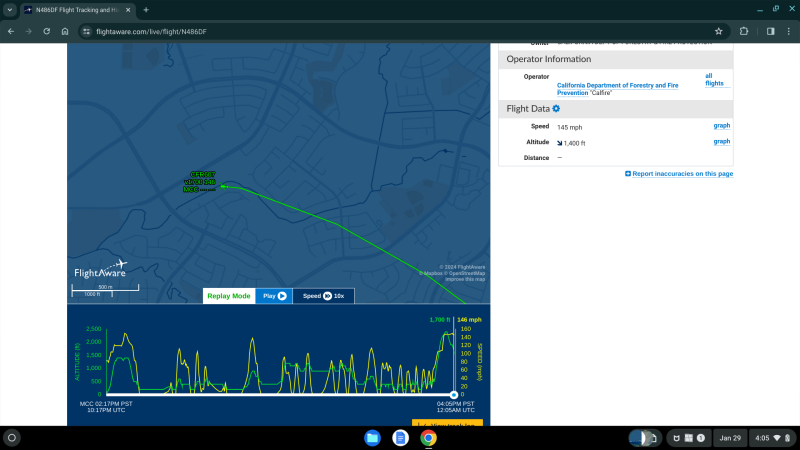Change the replay Speed 10x control
The width and height of the screenshot is (800, 450).
pos(324,296)
